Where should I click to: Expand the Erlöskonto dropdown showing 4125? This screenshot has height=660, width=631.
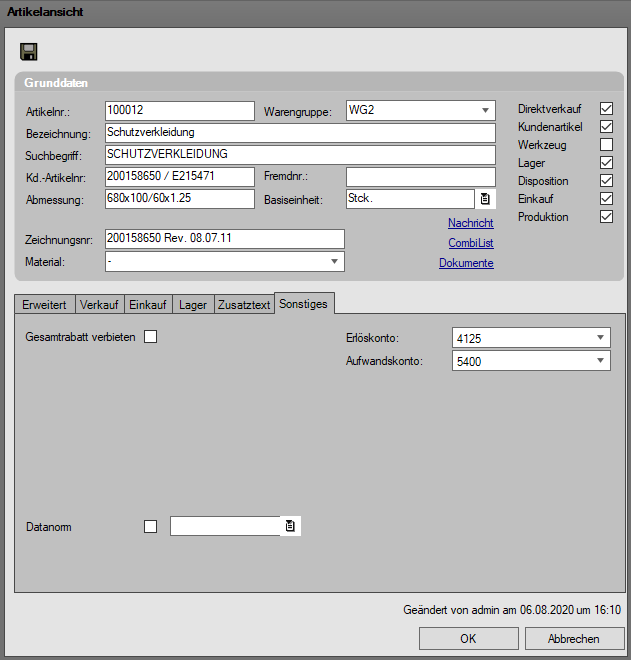coord(600,338)
